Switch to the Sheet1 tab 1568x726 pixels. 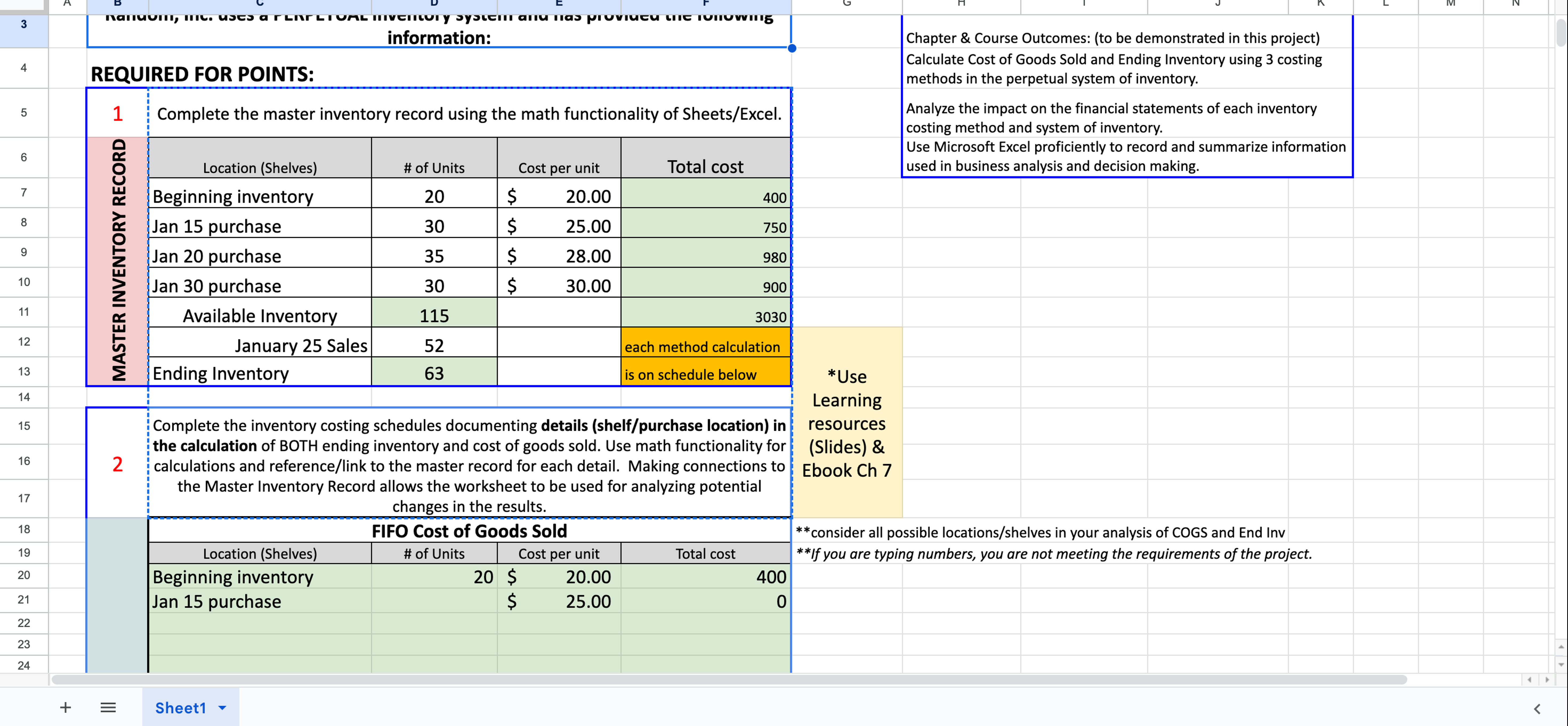pos(181,707)
